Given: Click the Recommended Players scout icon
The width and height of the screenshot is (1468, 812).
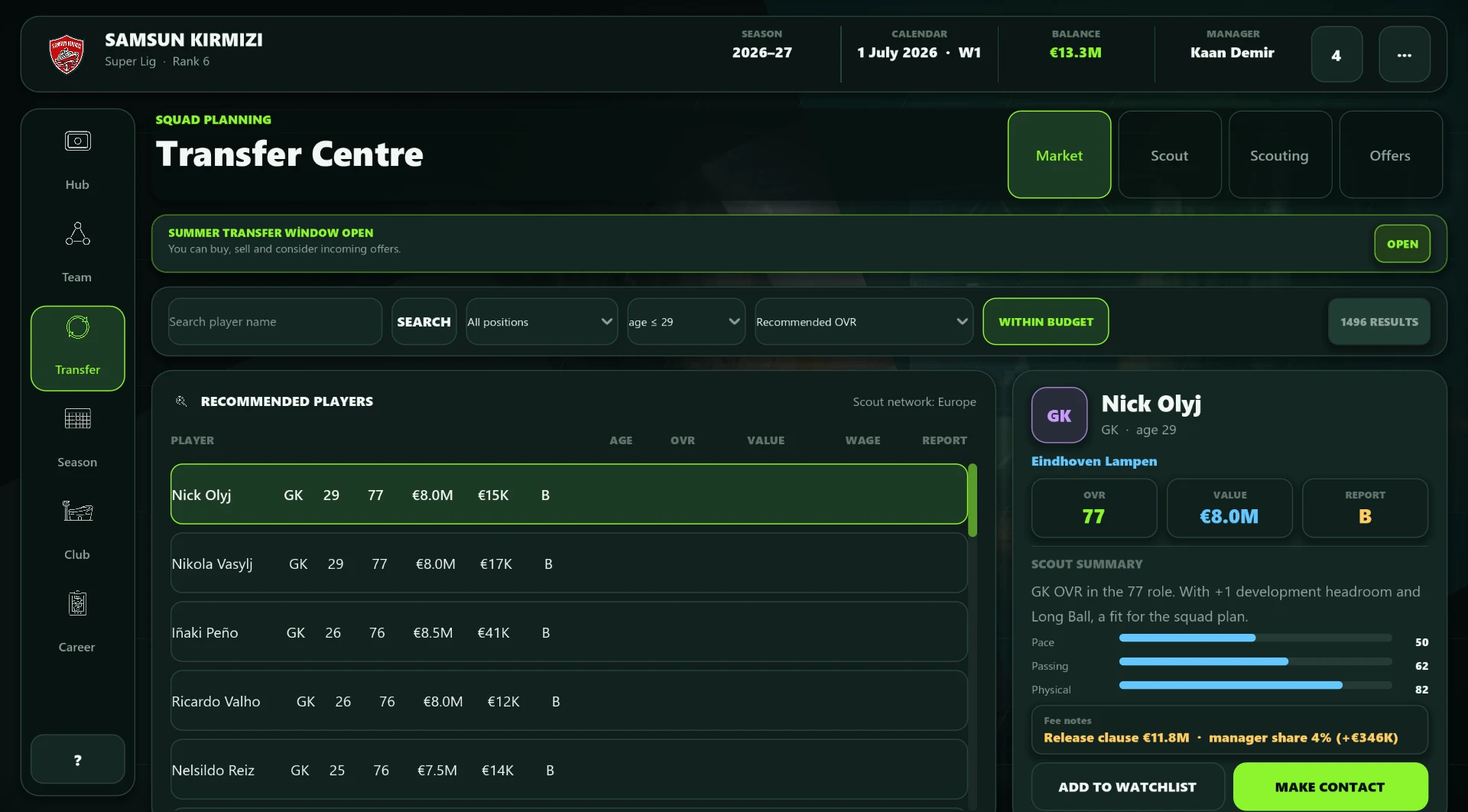Looking at the screenshot, I should click(181, 401).
